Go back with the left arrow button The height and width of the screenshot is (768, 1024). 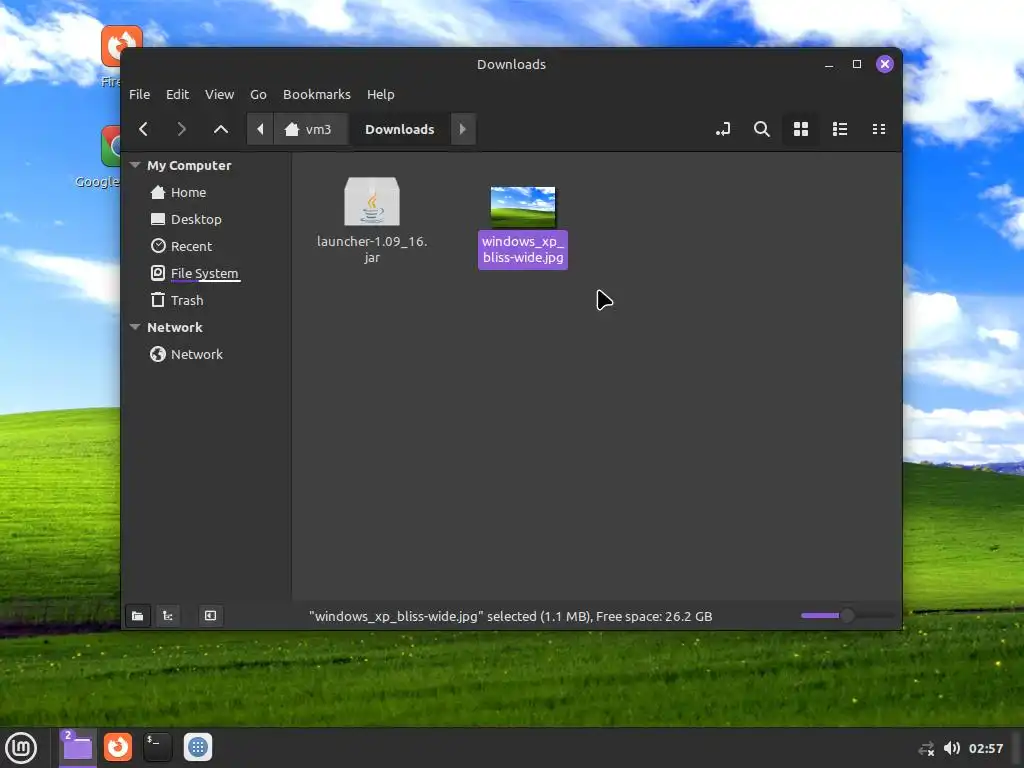144,129
